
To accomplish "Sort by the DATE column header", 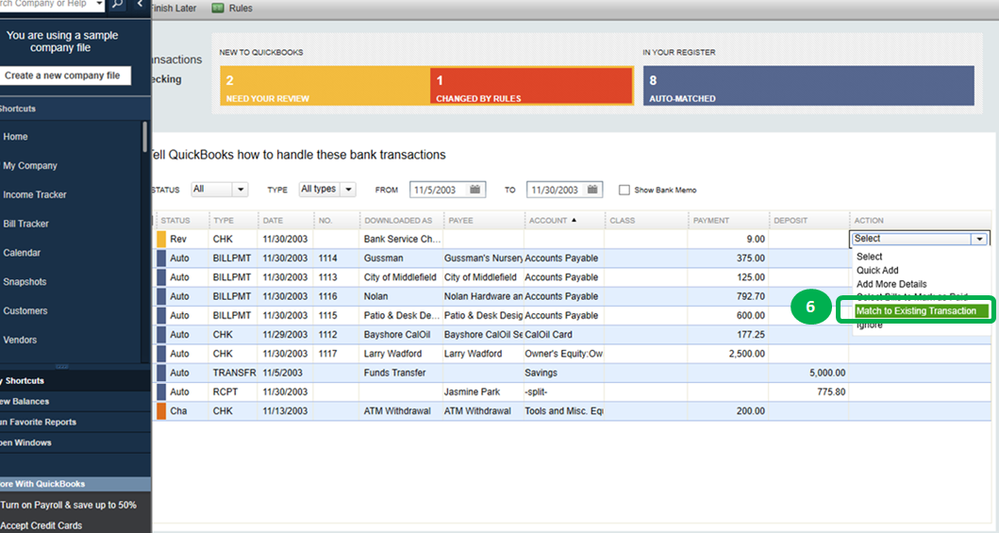I will click(273, 220).
